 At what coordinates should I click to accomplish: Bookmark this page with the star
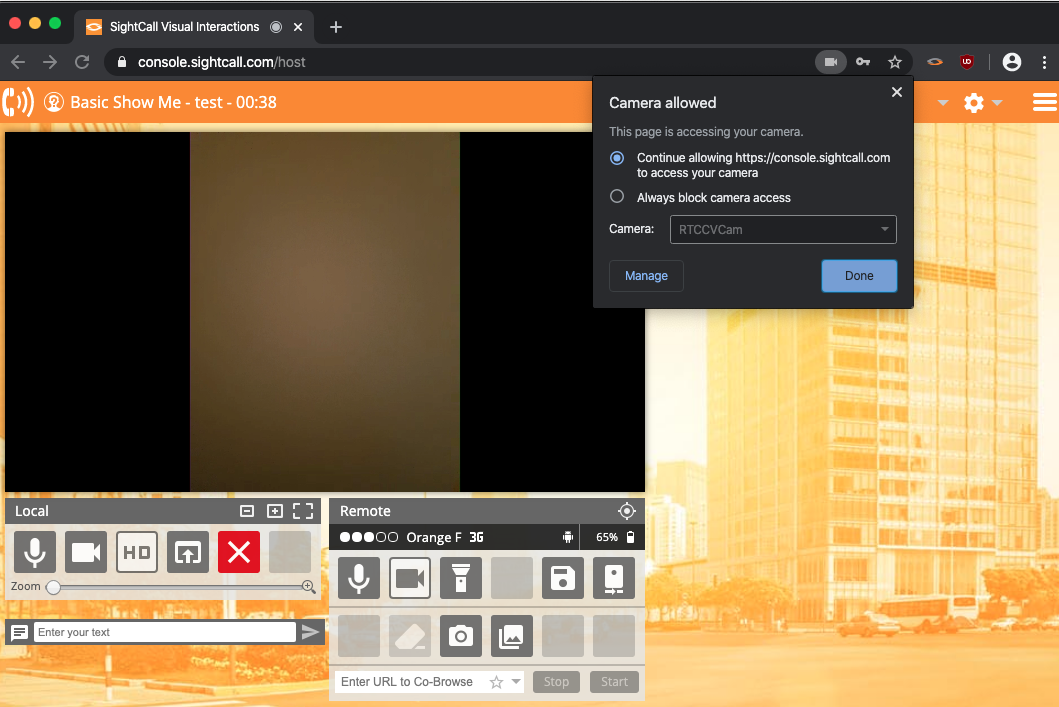[895, 62]
